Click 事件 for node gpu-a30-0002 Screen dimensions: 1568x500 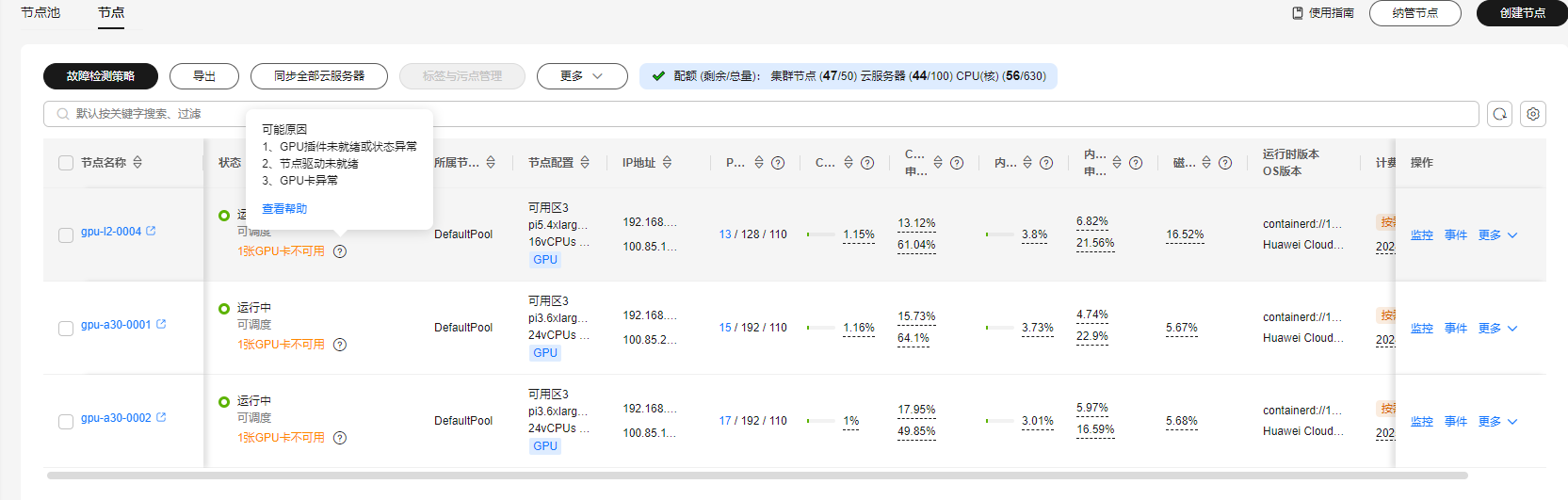pyautogui.click(x=1456, y=422)
